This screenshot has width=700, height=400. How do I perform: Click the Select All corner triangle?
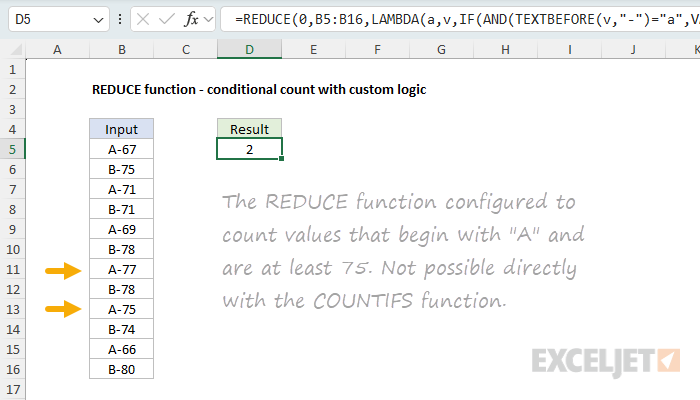(x=16, y=49)
